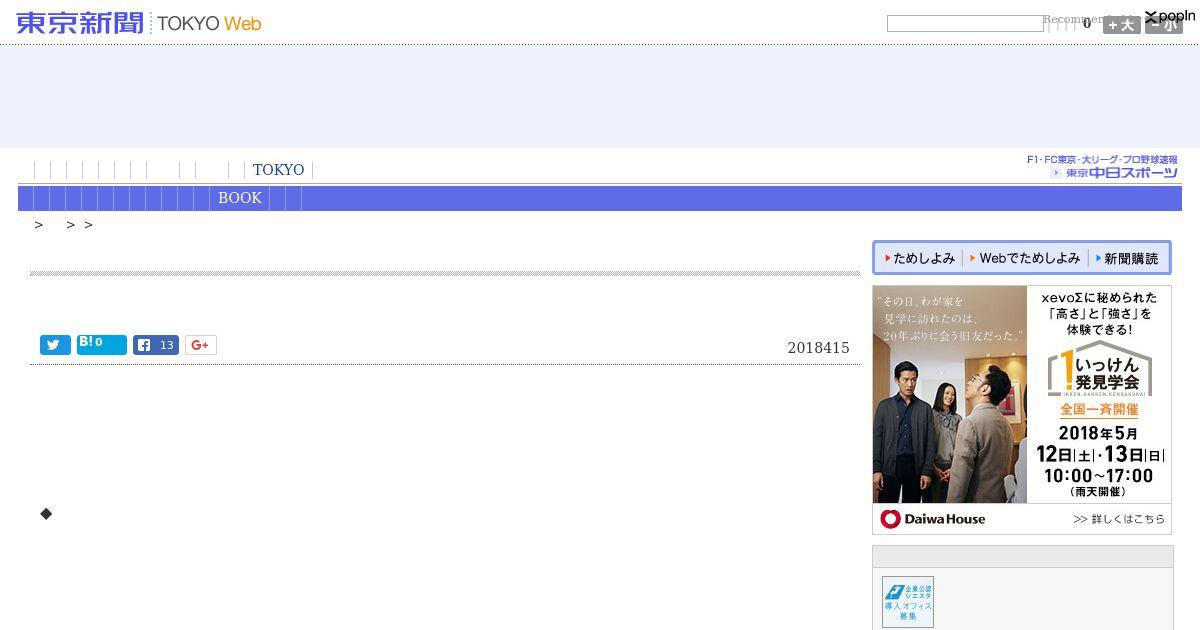Increase text size with +大 button
The height and width of the screenshot is (630, 1200).
(x=1122, y=25)
